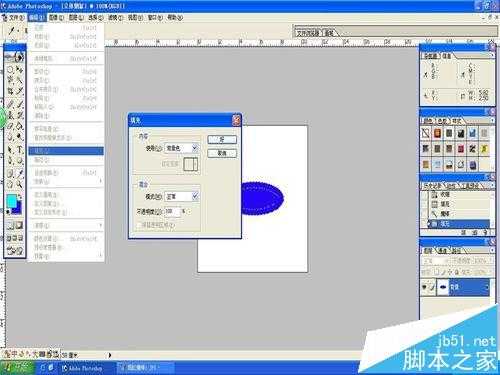Select the Magic Wand tool
The width and height of the screenshot is (500, 375).
click(x=20, y=80)
